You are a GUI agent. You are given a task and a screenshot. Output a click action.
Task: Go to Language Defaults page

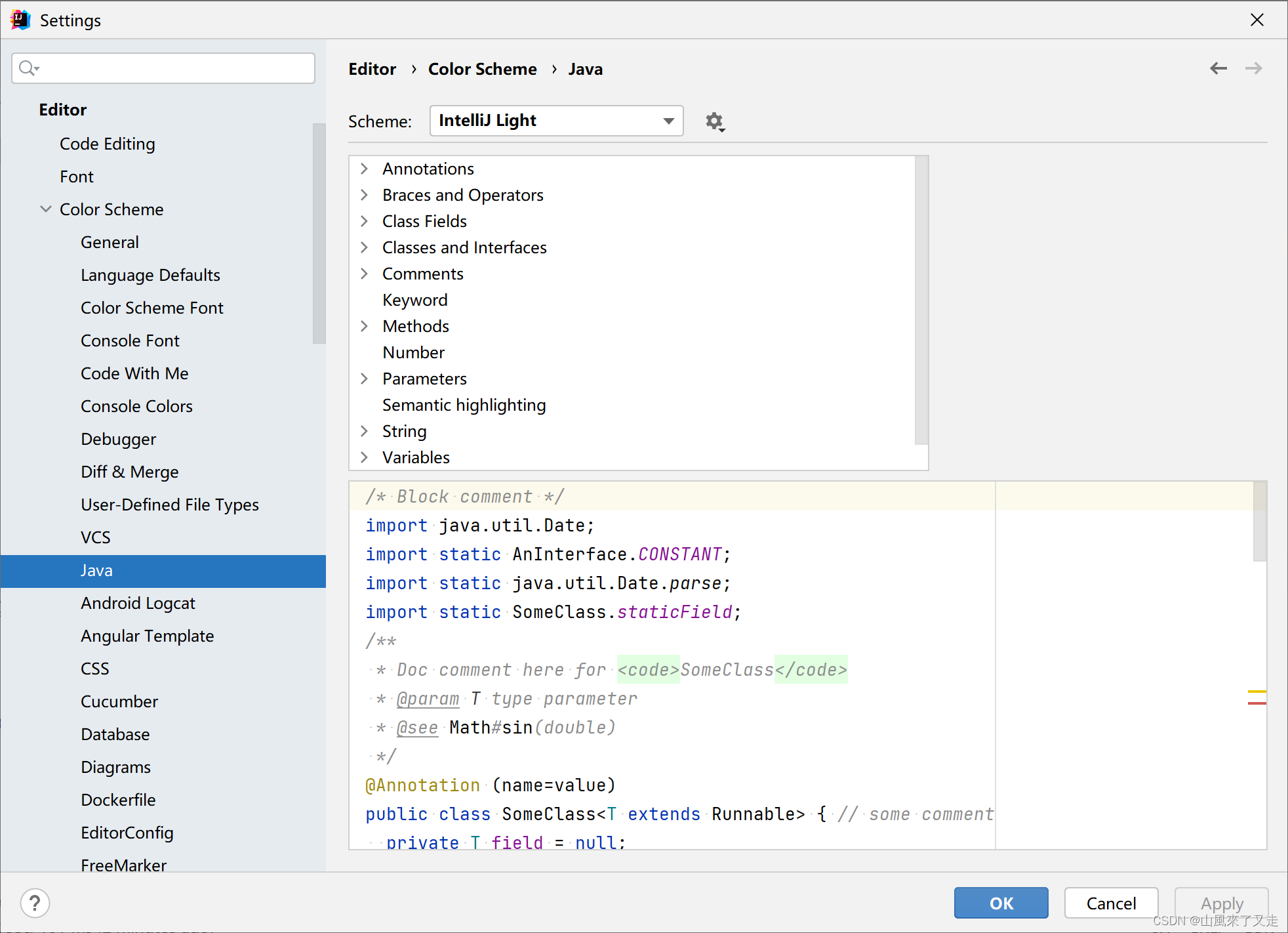(x=150, y=275)
